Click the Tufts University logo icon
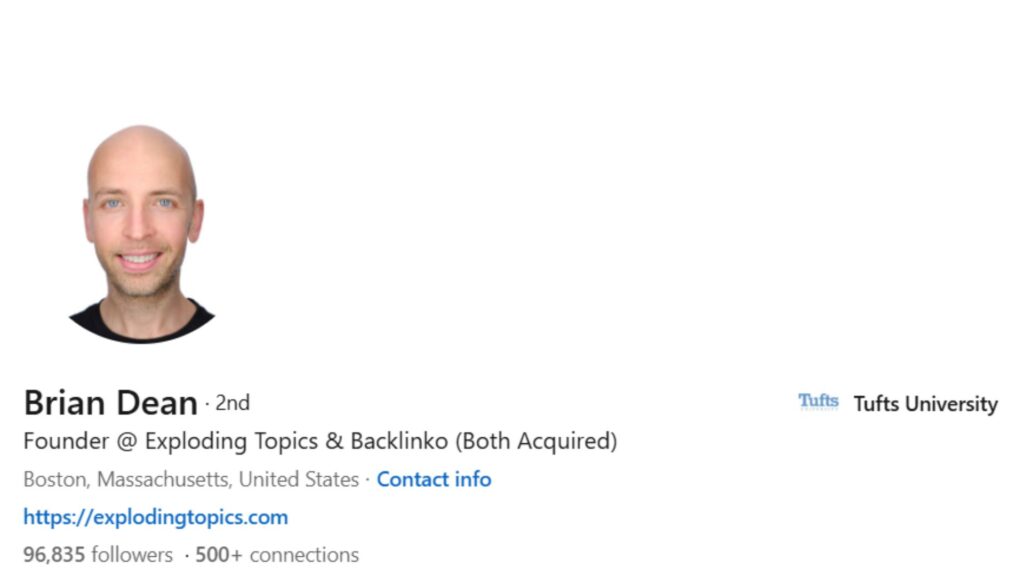1024x576 pixels. pos(818,402)
